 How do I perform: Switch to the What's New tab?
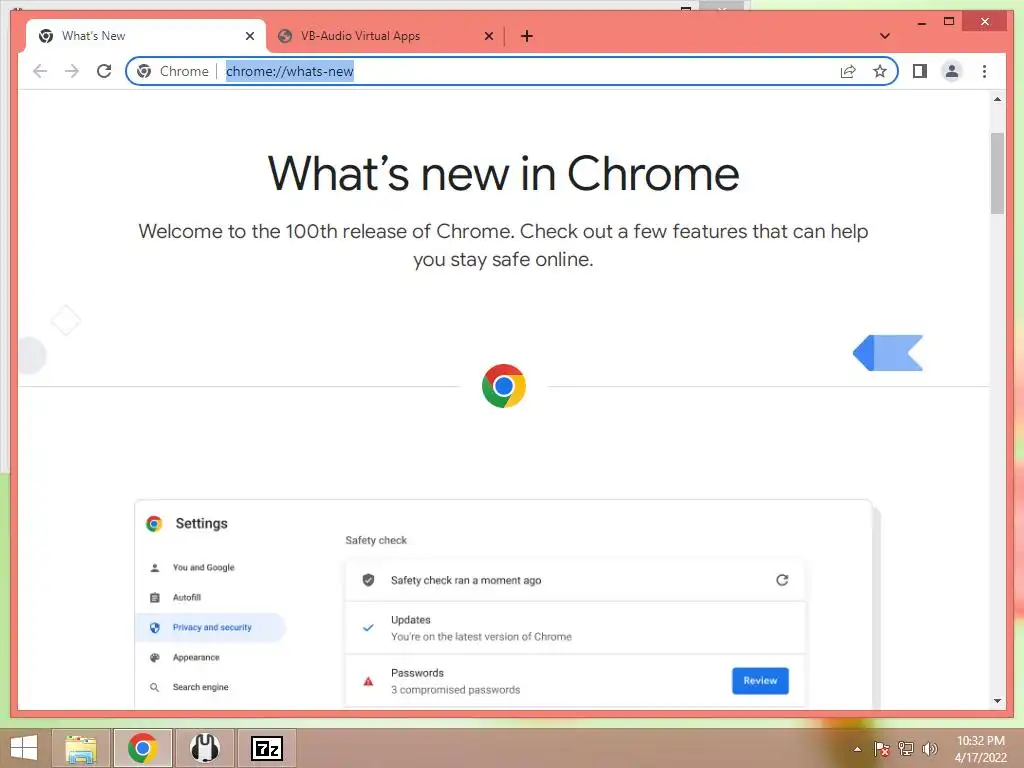coord(145,36)
